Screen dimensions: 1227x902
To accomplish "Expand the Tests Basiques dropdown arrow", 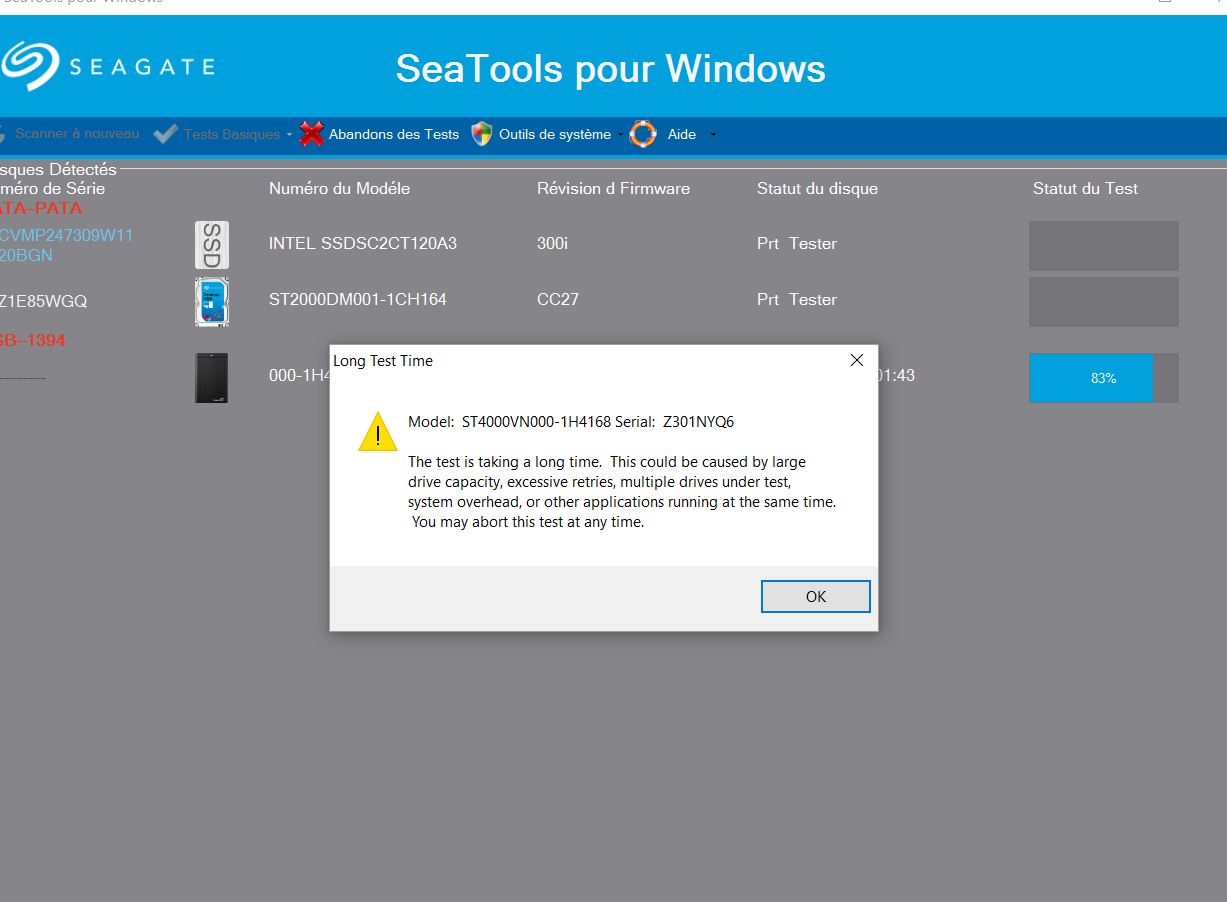I will [x=289, y=134].
